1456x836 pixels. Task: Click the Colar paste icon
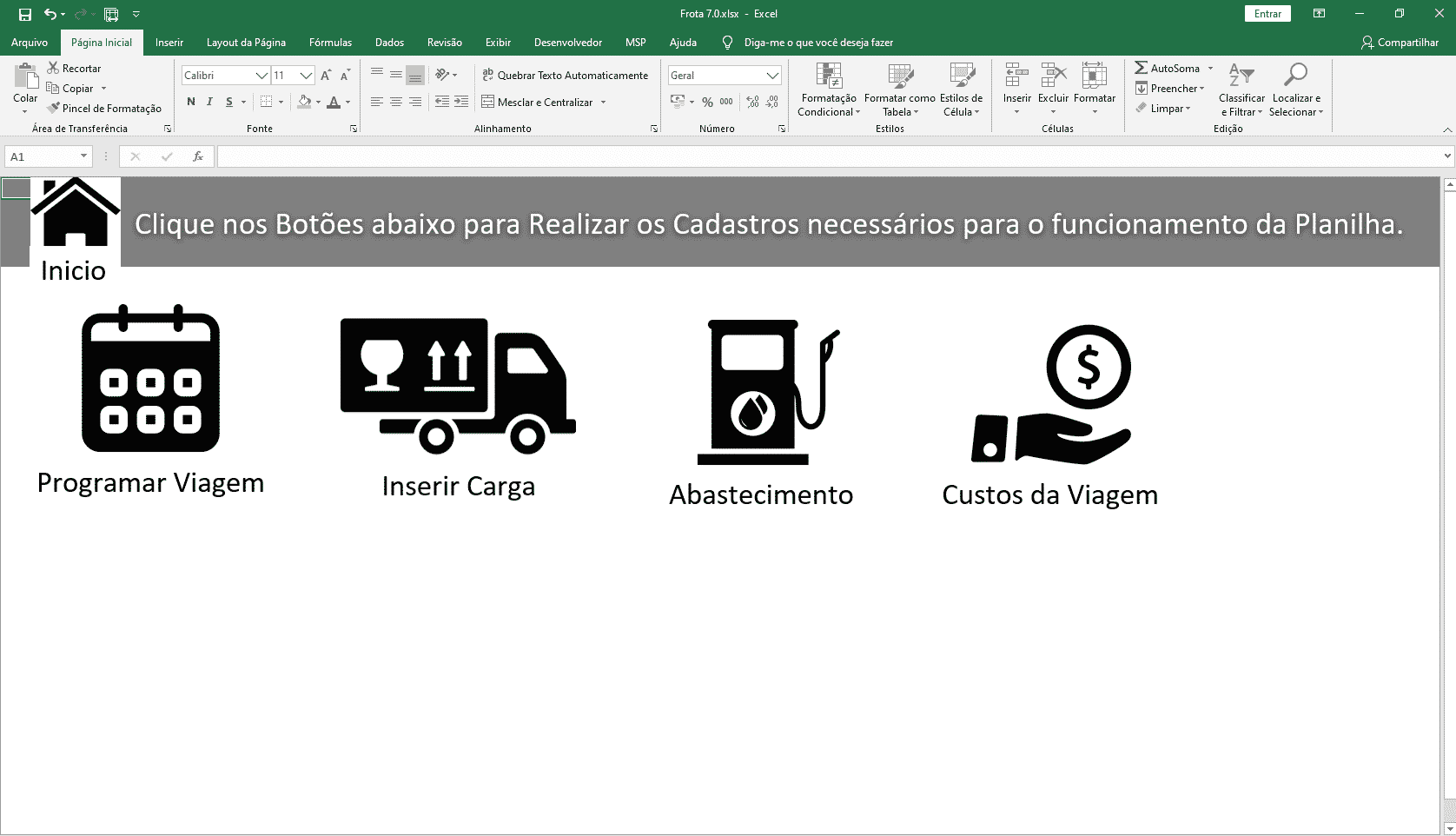pyautogui.click(x=25, y=76)
